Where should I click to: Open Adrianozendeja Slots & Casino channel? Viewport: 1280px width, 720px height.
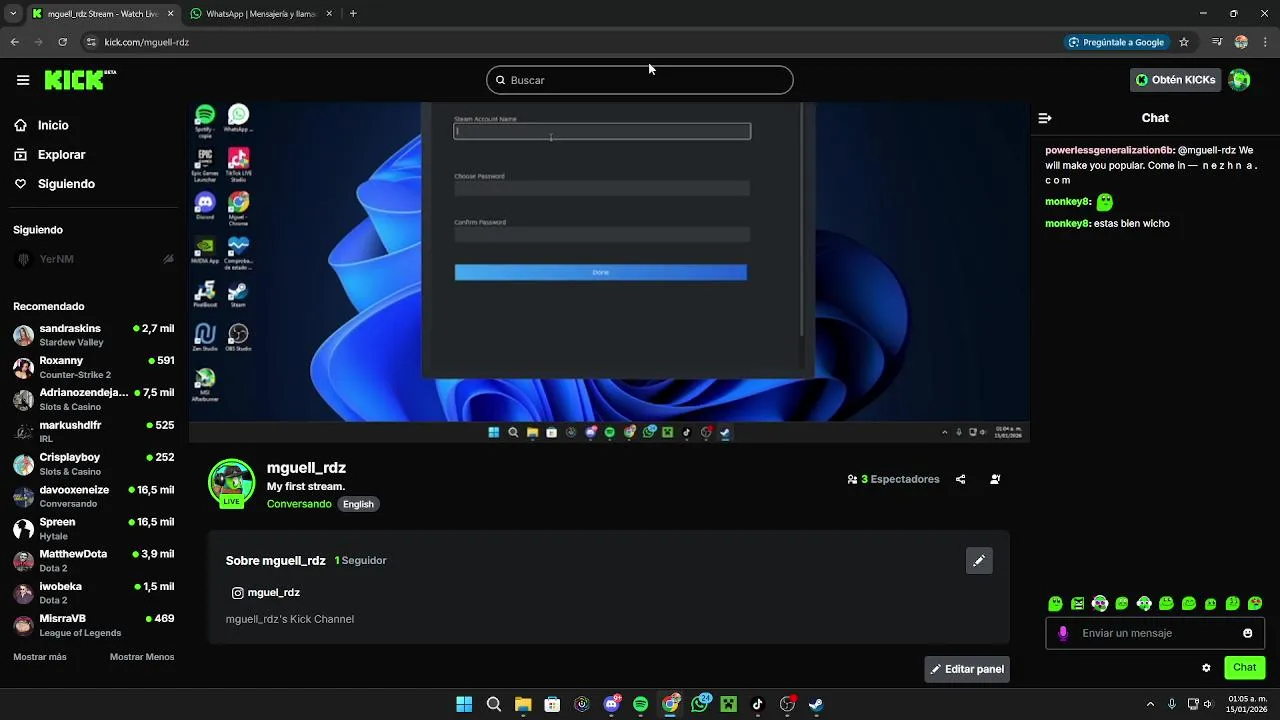click(x=94, y=399)
